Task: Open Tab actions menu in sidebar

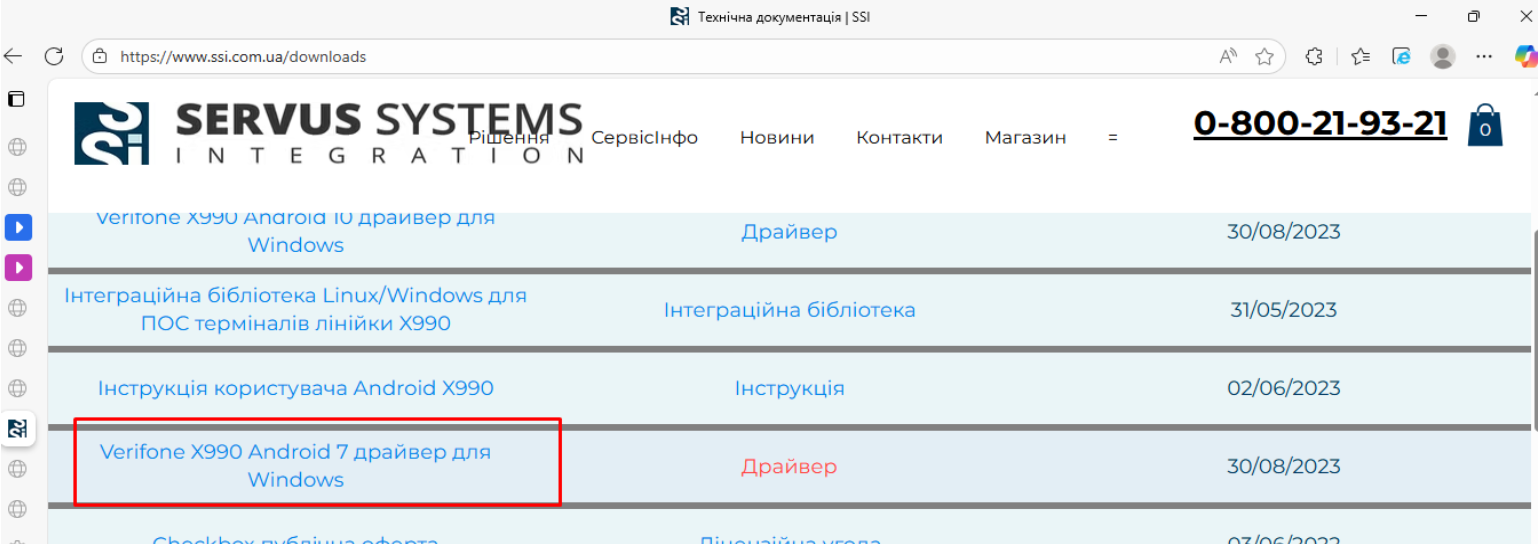Action: [x=16, y=99]
